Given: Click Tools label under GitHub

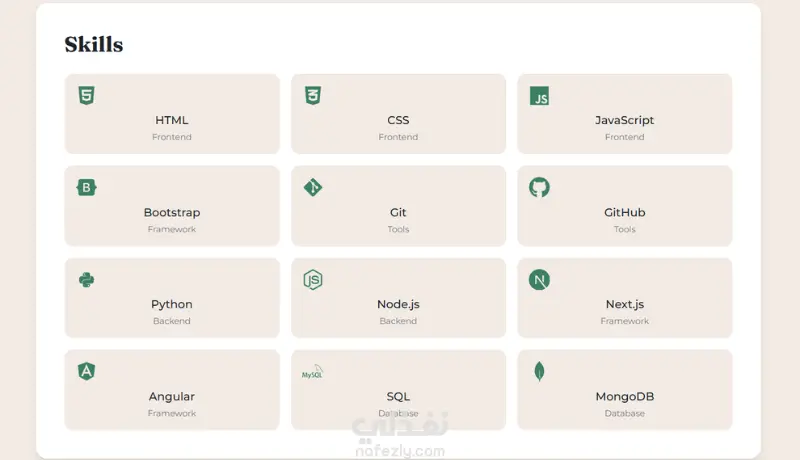Looking at the screenshot, I should 624,229.
